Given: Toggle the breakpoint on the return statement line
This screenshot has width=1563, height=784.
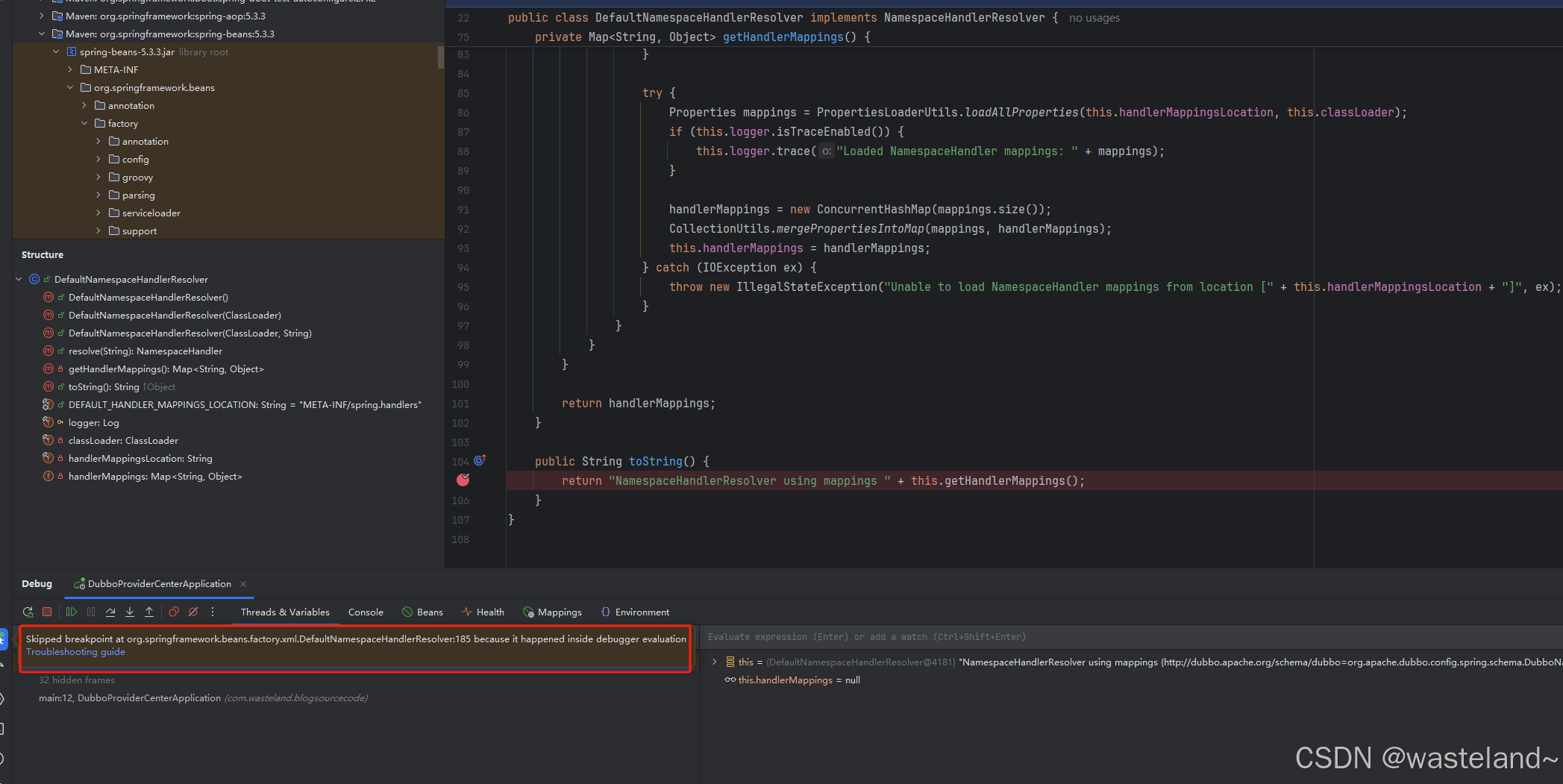Looking at the screenshot, I should (x=463, y=480).
